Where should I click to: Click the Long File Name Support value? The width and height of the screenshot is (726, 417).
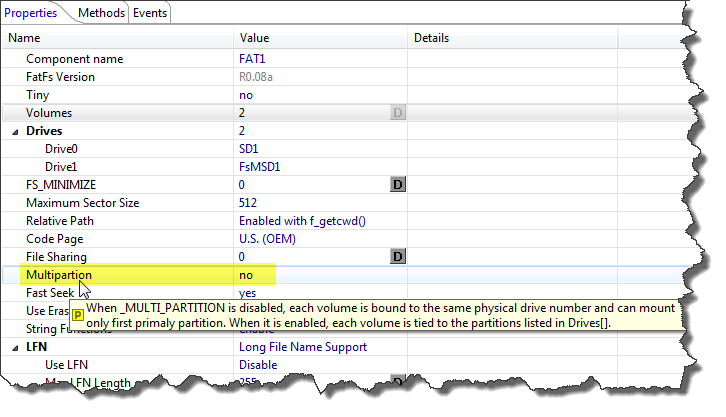pyautogui.click(x=303, y=347)
